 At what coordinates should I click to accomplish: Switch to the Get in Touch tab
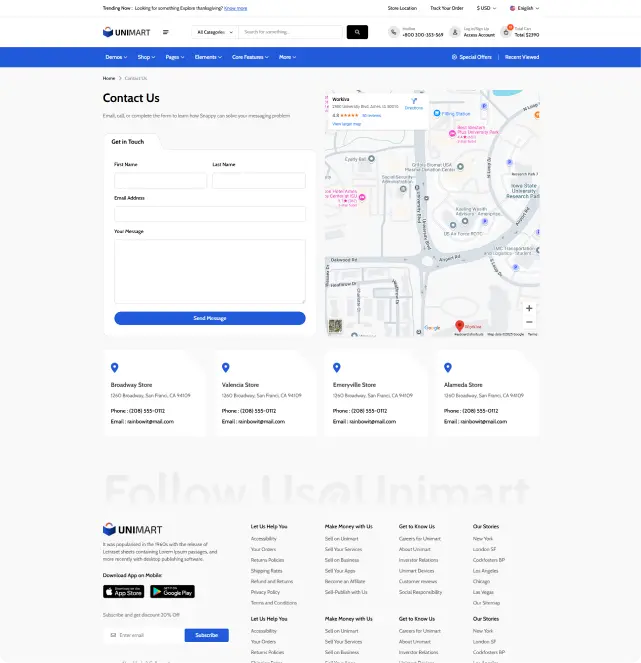tap(128, 142)
